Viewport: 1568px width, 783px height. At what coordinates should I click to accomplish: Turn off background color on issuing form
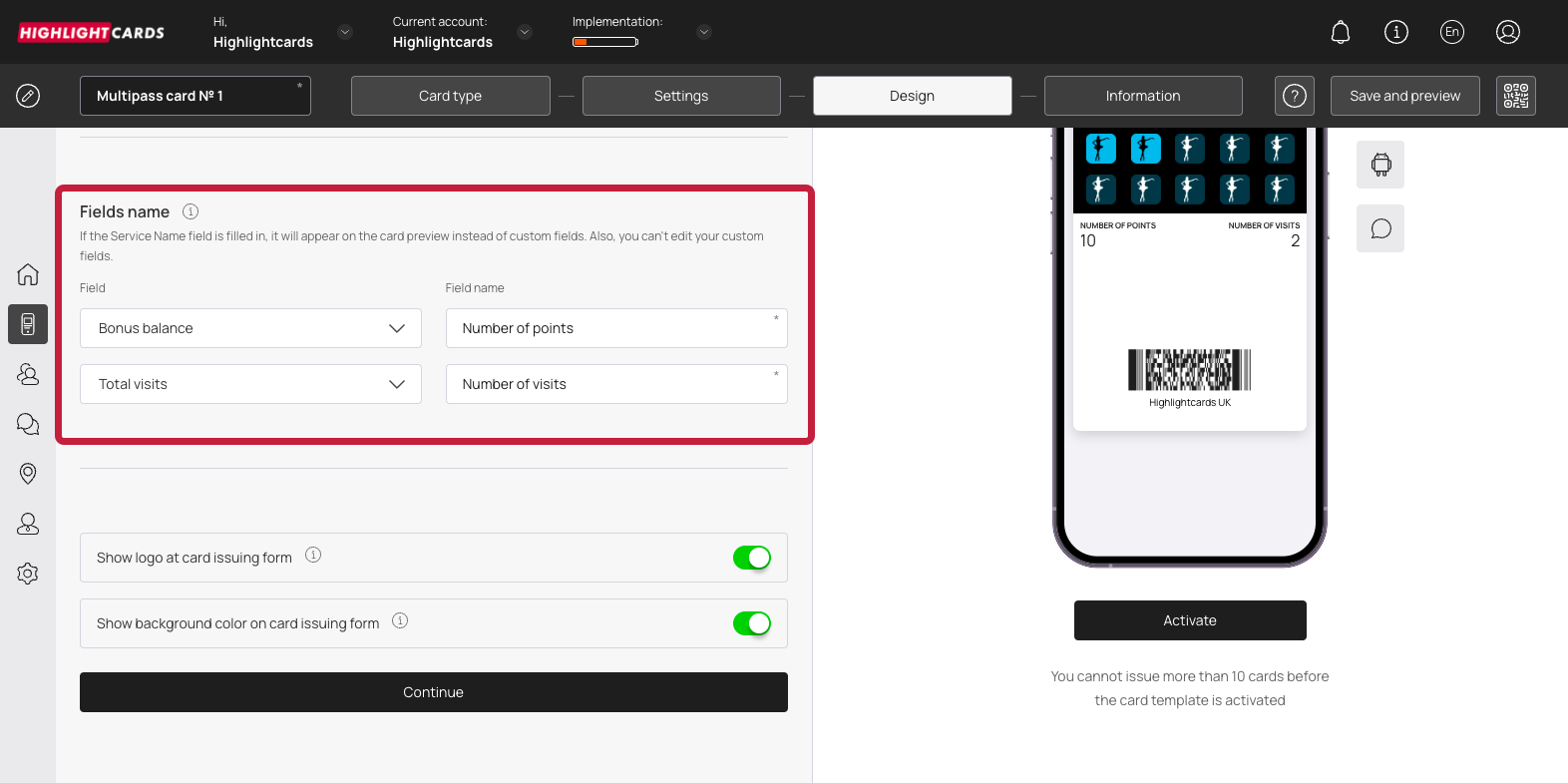click(x=751, y=623)
